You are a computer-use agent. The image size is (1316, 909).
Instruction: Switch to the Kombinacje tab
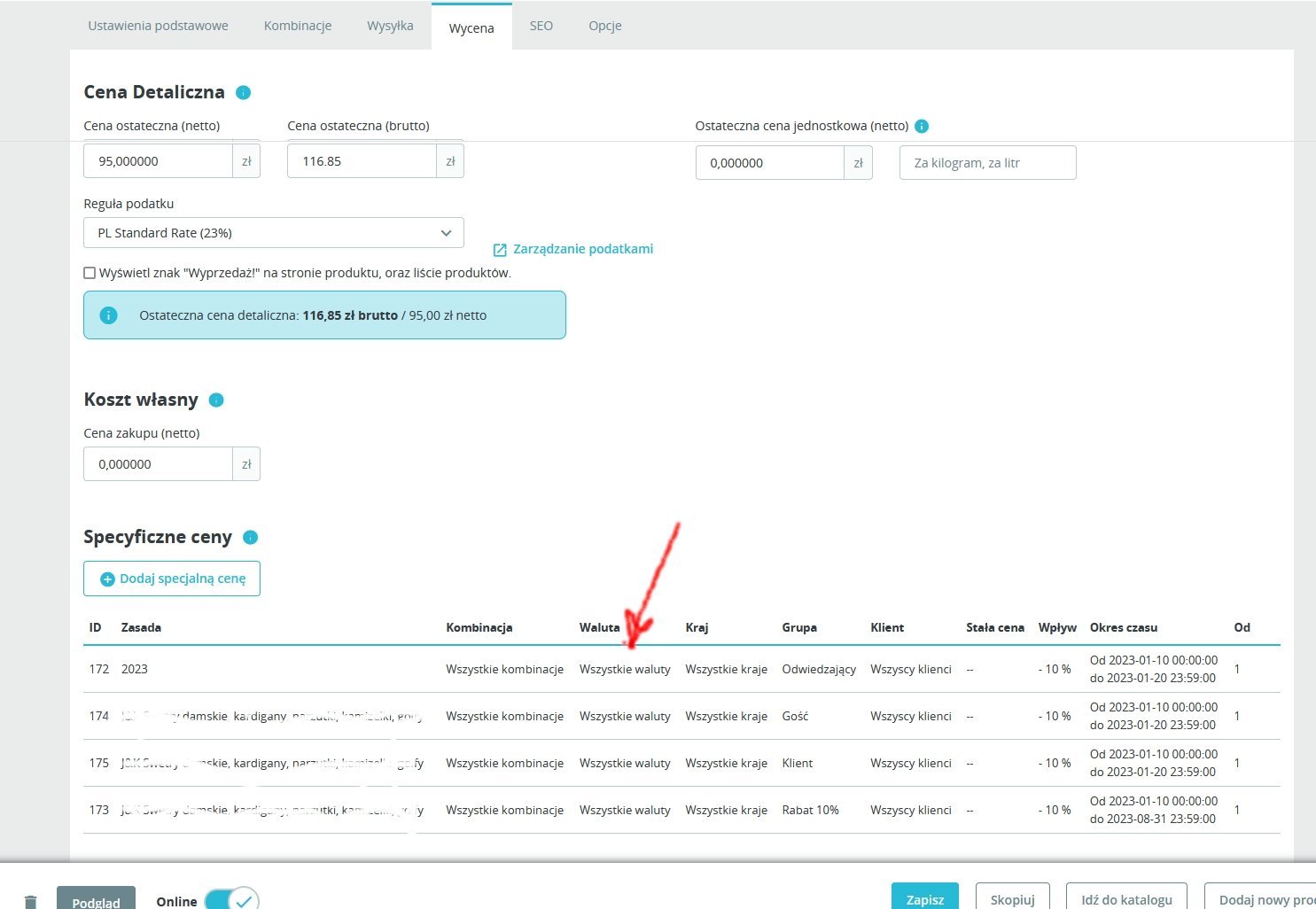pos(298,26)
